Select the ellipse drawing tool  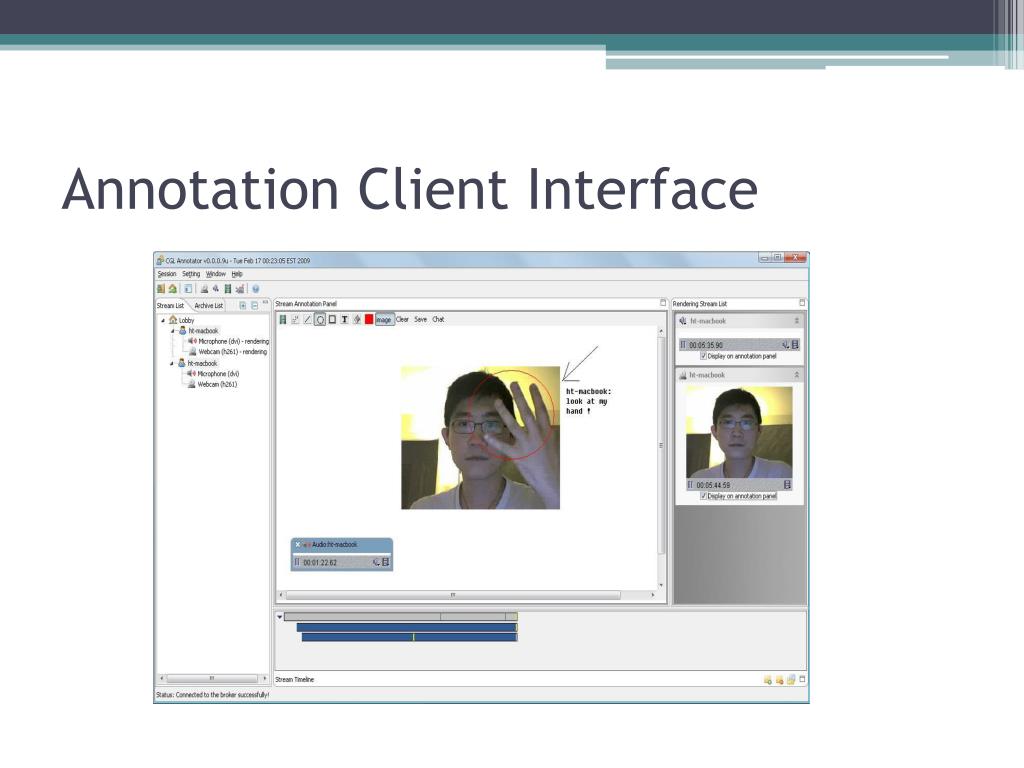point(320,319)
